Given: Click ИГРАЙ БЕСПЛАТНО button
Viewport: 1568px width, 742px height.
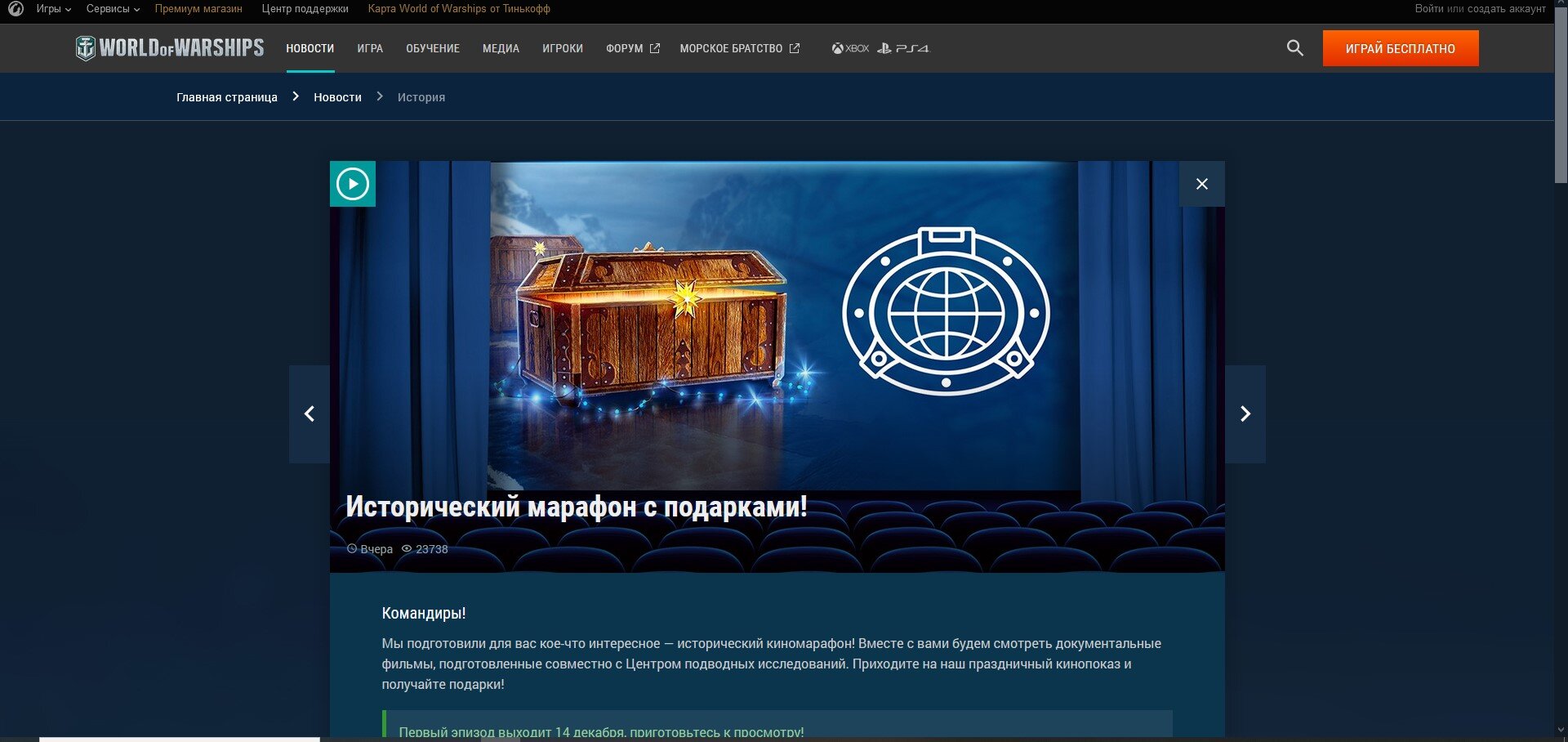Looking at the screenshot, I should pyautogui.click(x=1401, y=48).
